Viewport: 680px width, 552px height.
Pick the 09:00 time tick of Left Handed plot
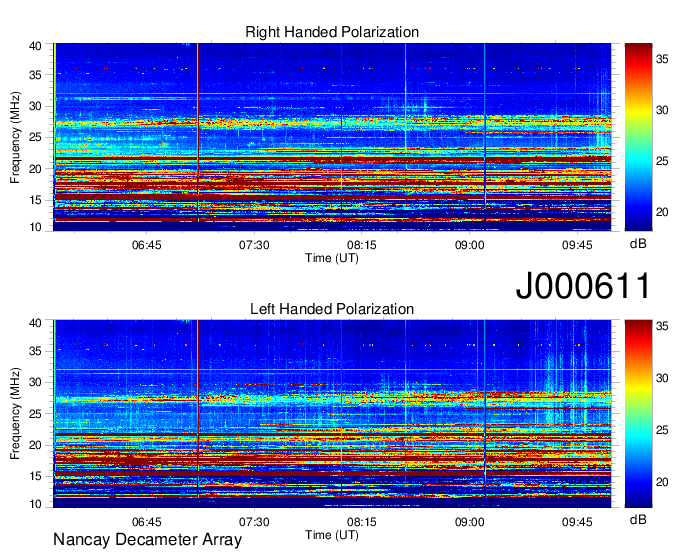[470, 522]
